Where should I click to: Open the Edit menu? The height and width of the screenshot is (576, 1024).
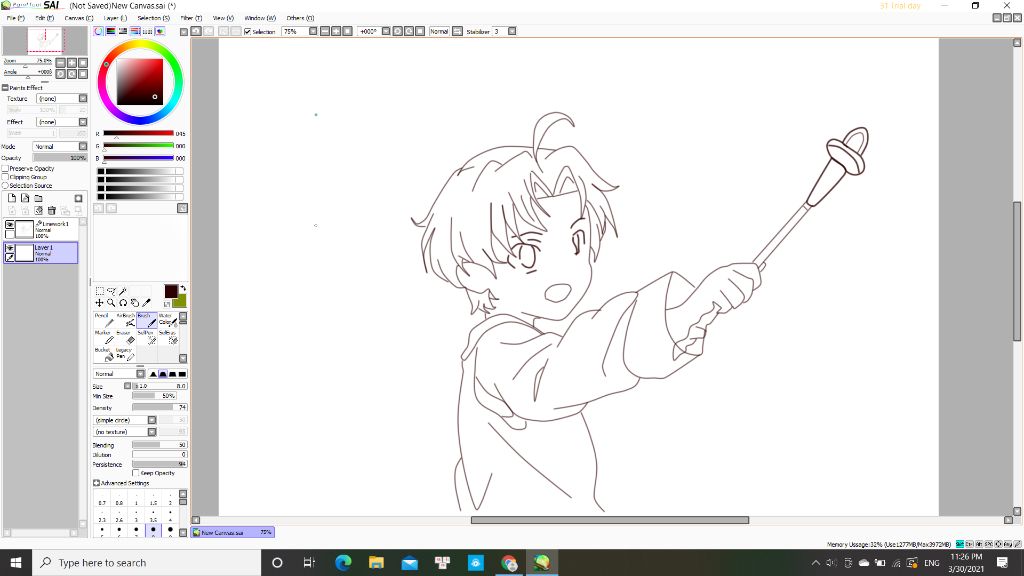44,18
